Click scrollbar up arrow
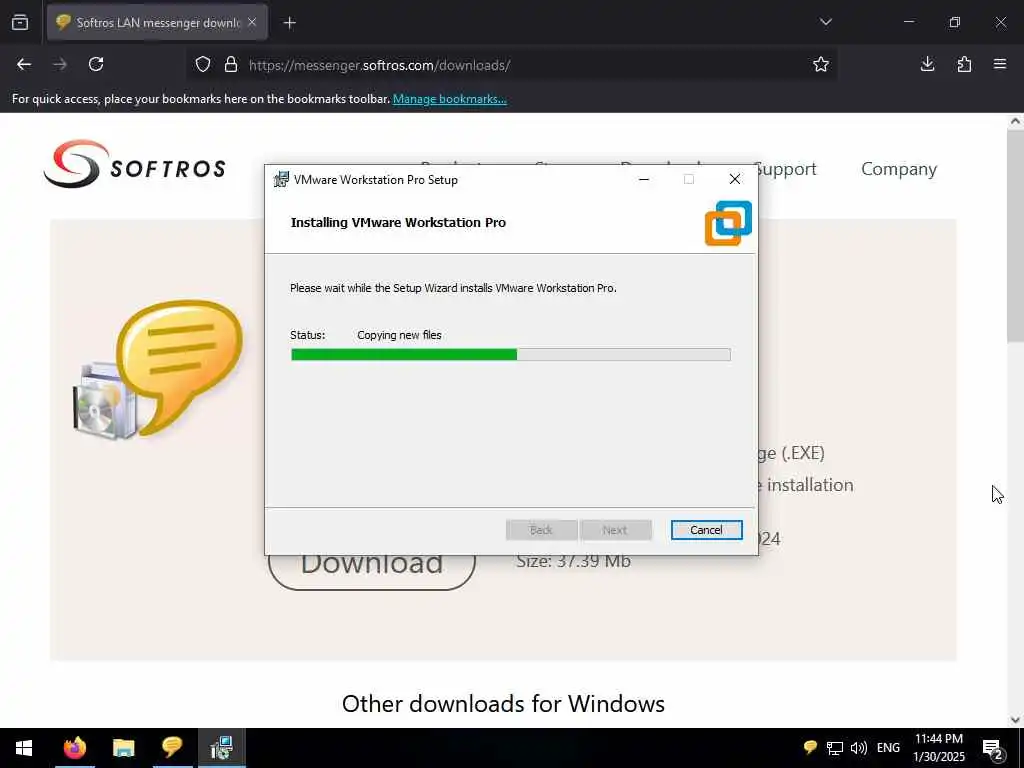Viewport: 1024px width, 768px height. tap(1015, 121)
